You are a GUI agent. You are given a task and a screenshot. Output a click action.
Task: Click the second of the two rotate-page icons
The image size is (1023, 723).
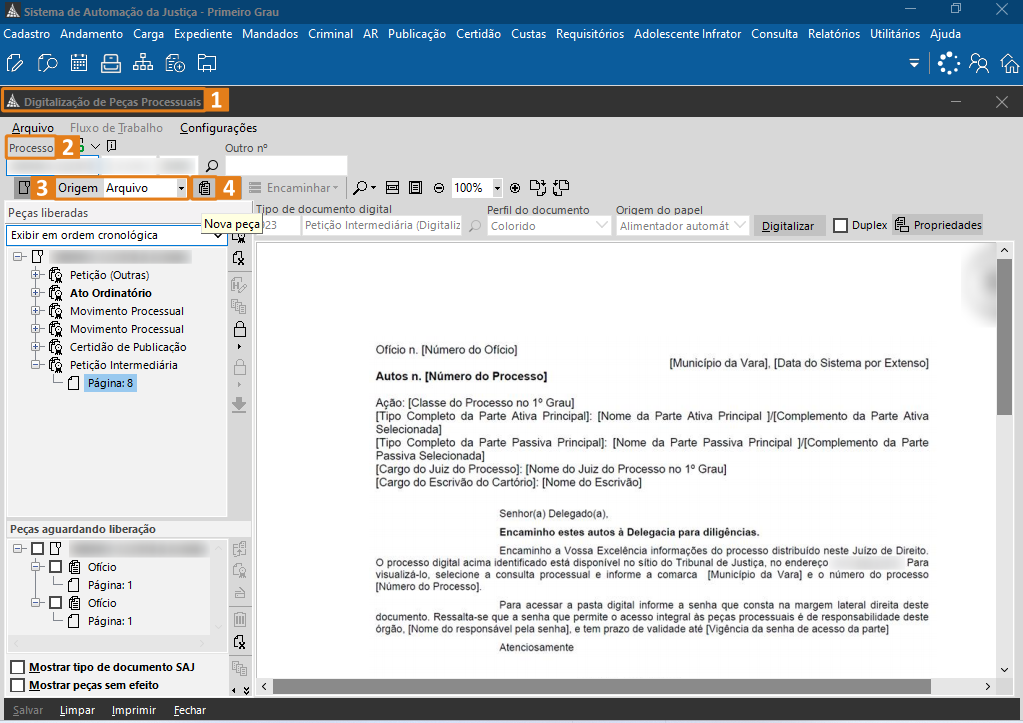pos(561,188)
